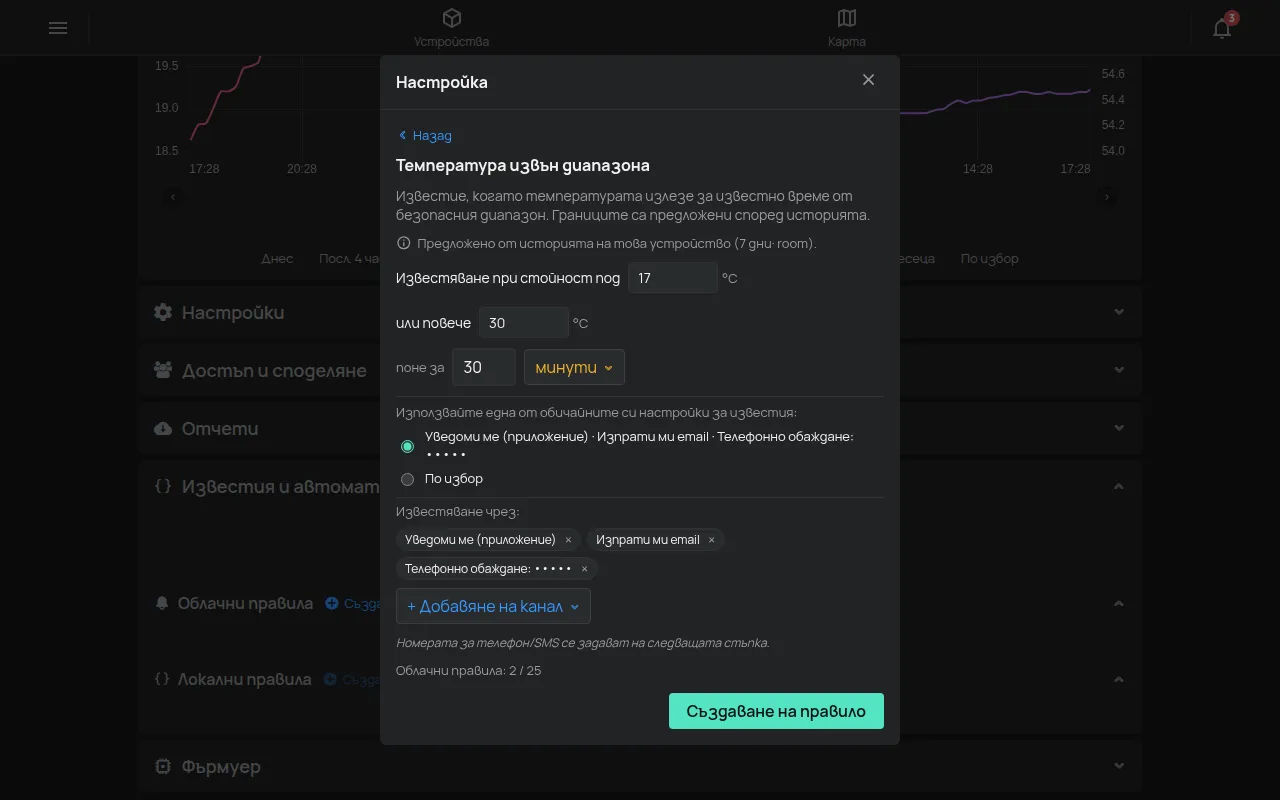1280x800 pixels.
Task: Select the Днес time range tab
Action: coord(277,258)
